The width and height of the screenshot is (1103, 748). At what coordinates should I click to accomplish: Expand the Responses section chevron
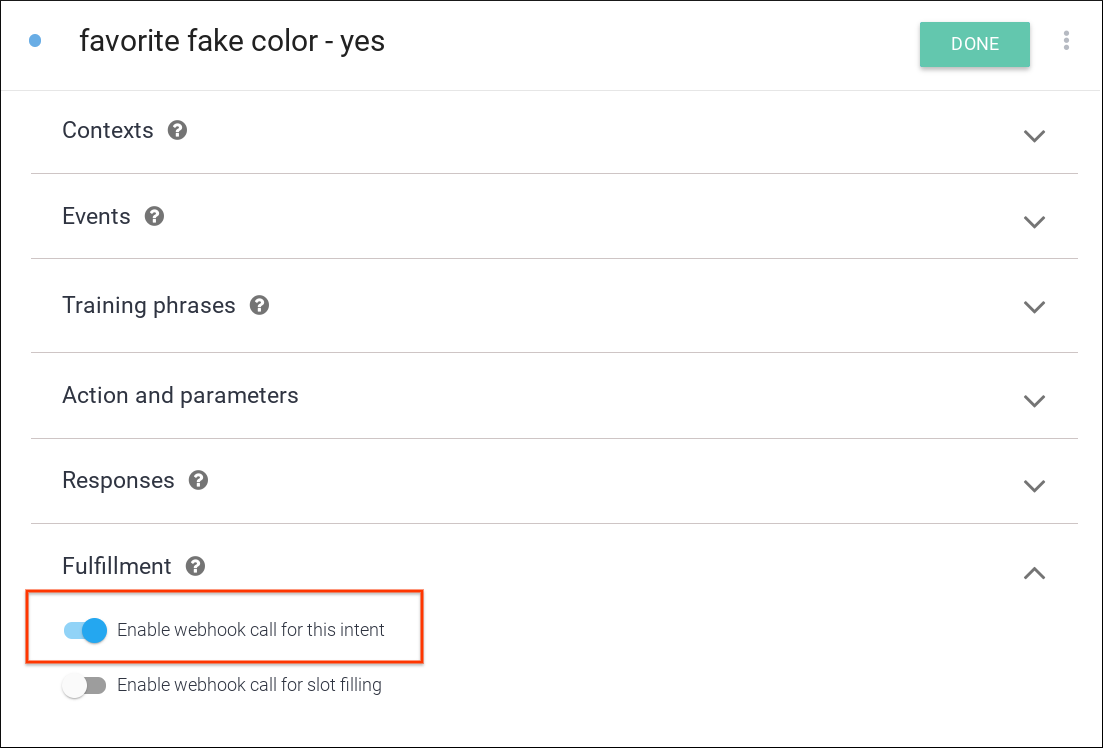pos(1034,486)
